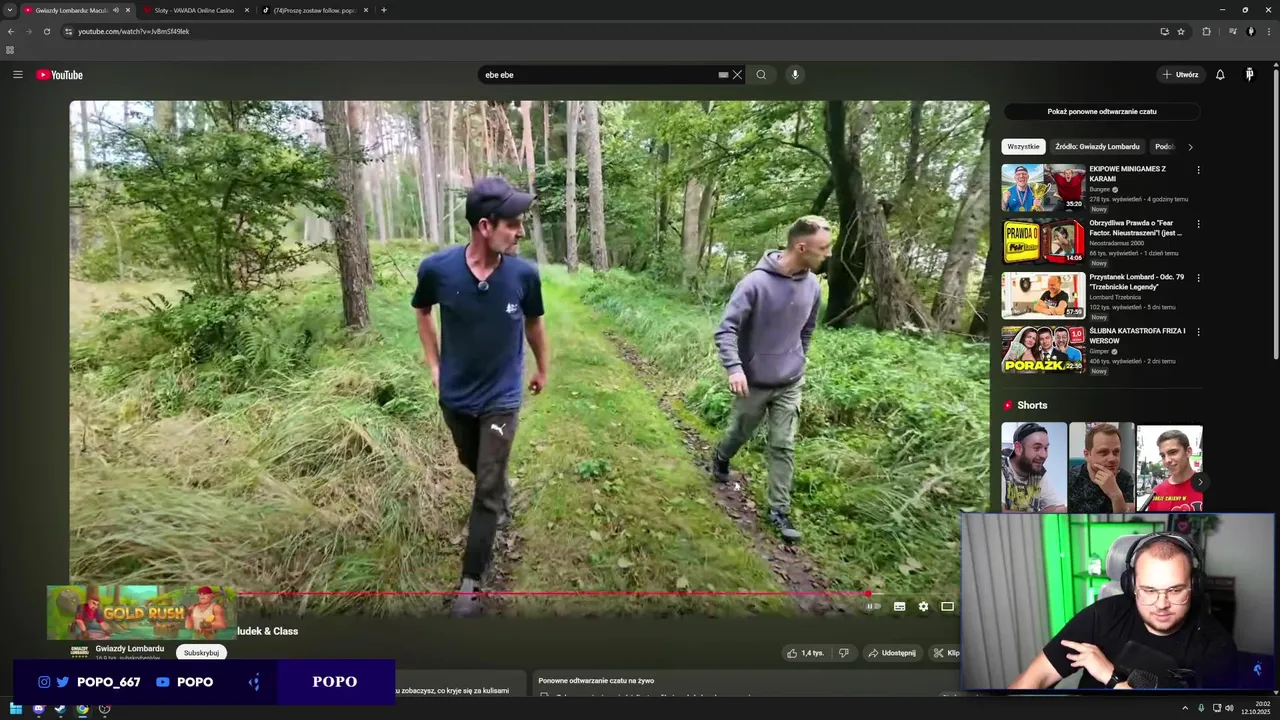Select the partially visible Podobne chip
1280x720 pixels.
1164,147
